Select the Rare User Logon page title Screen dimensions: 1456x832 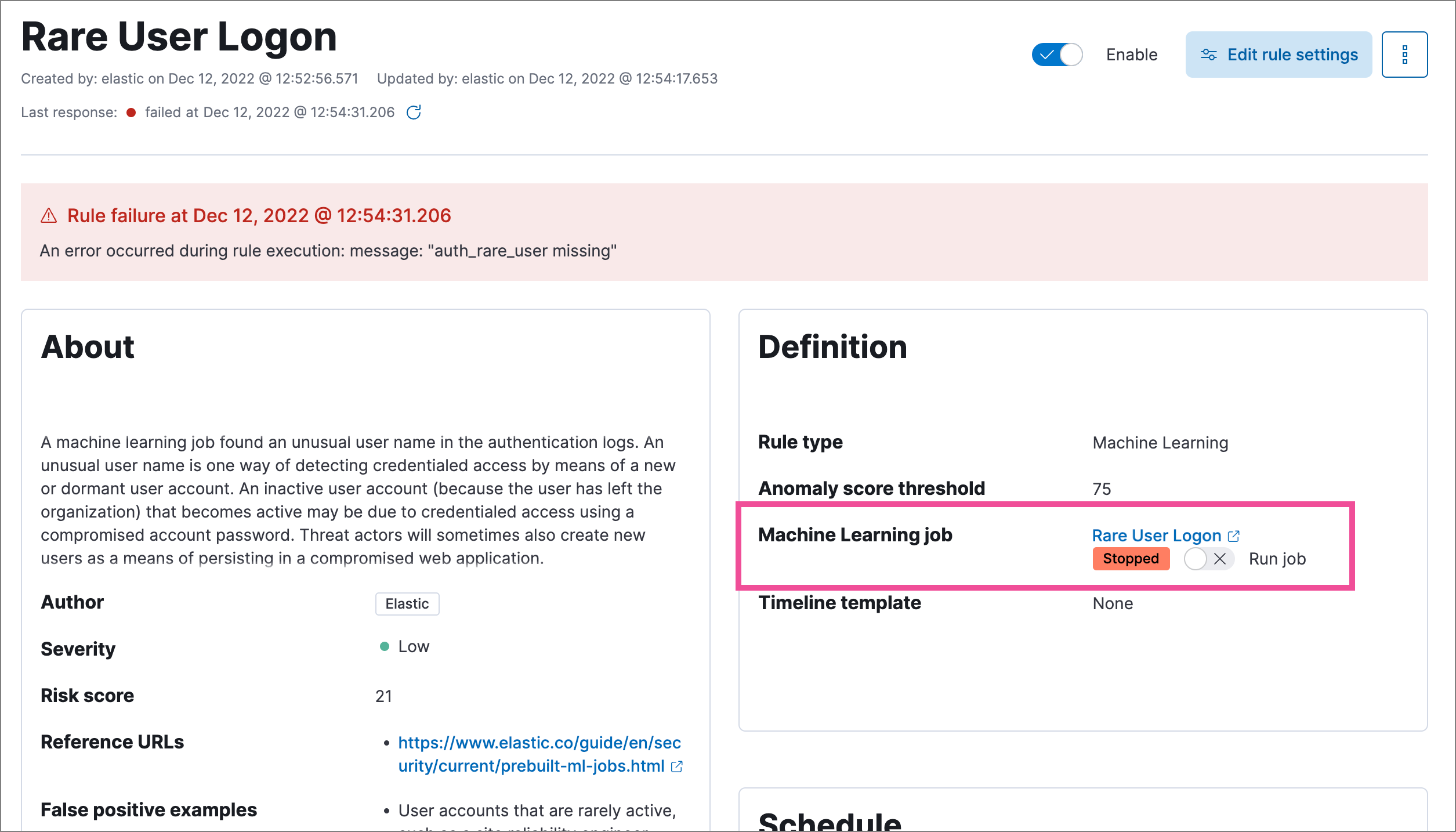(179, 36)
